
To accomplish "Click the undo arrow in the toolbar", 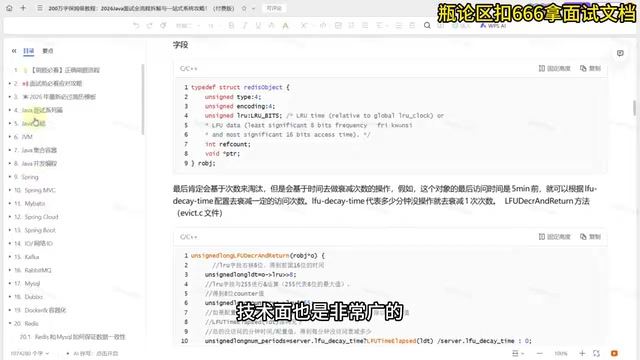I will 136,25.
